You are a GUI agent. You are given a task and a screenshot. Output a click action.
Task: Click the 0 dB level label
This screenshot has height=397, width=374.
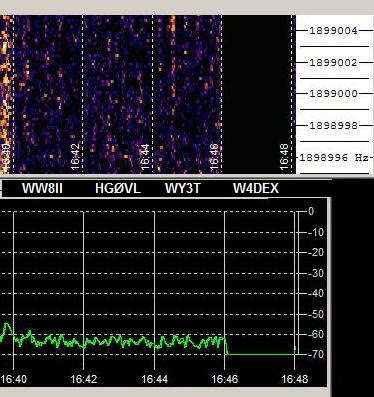pos(311,211)
